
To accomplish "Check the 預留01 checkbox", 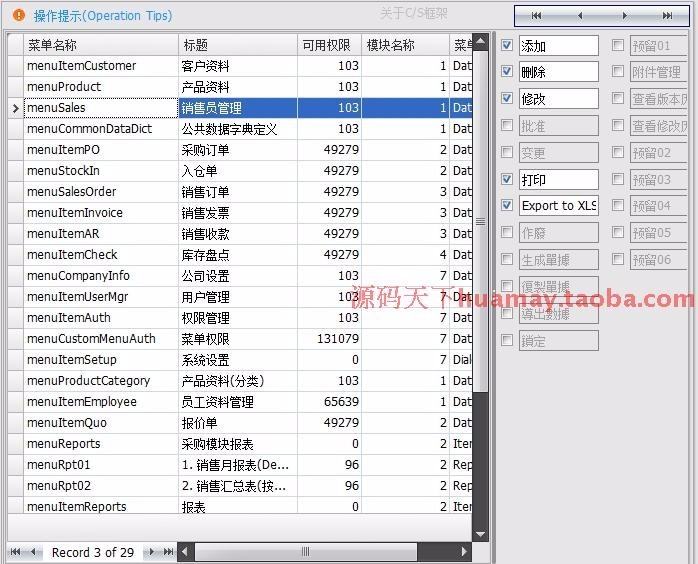I will tap(618, 45).
